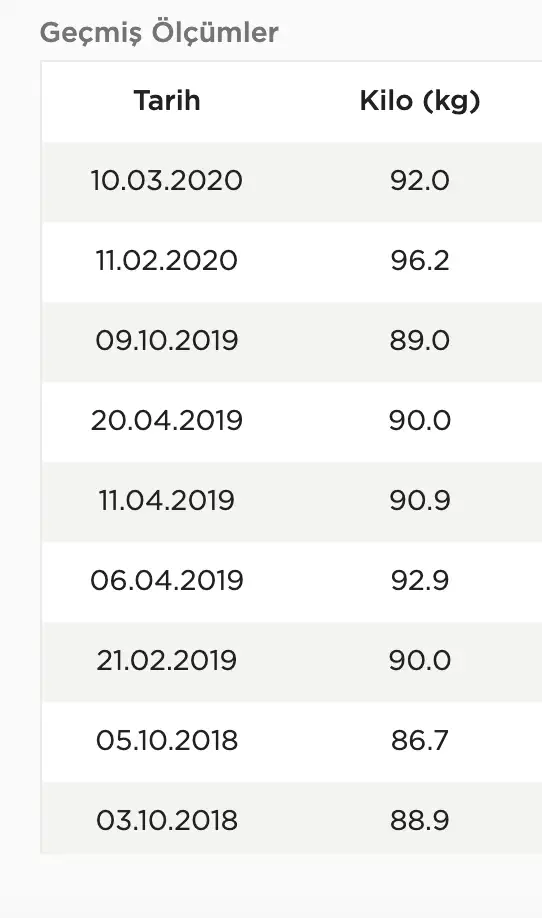Viewport: 542px width, 918px height.
Task: Select the 09.10.2019 date cell
Action: [x=167, y=340]
